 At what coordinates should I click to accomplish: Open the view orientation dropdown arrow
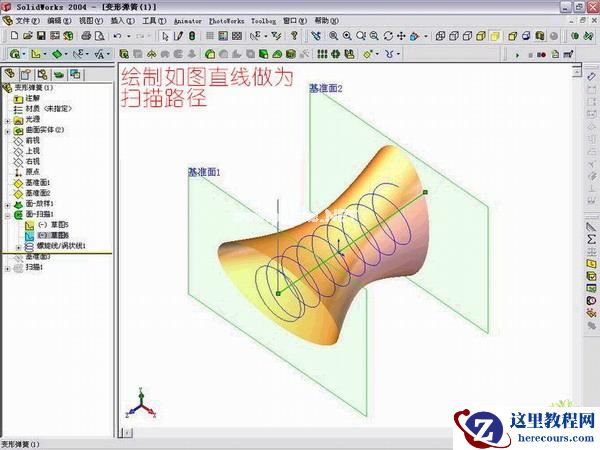[x=426, y=36]
